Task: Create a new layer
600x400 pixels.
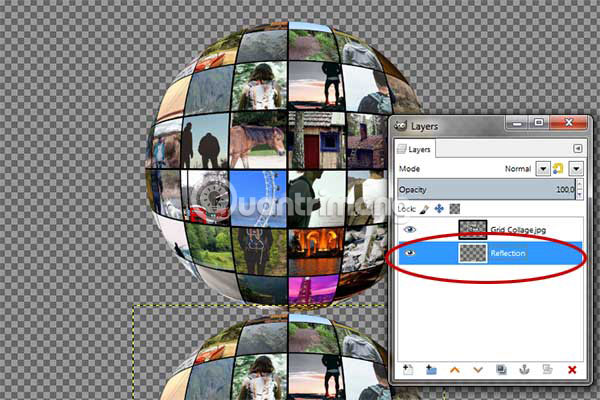Action: coord(408,369)
